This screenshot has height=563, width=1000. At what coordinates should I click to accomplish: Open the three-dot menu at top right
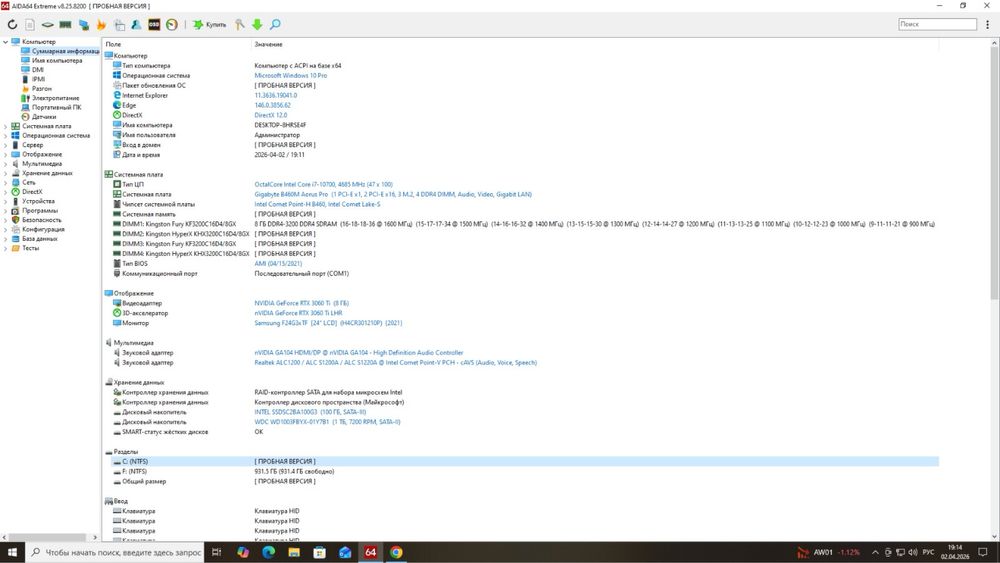pos(987,24)
